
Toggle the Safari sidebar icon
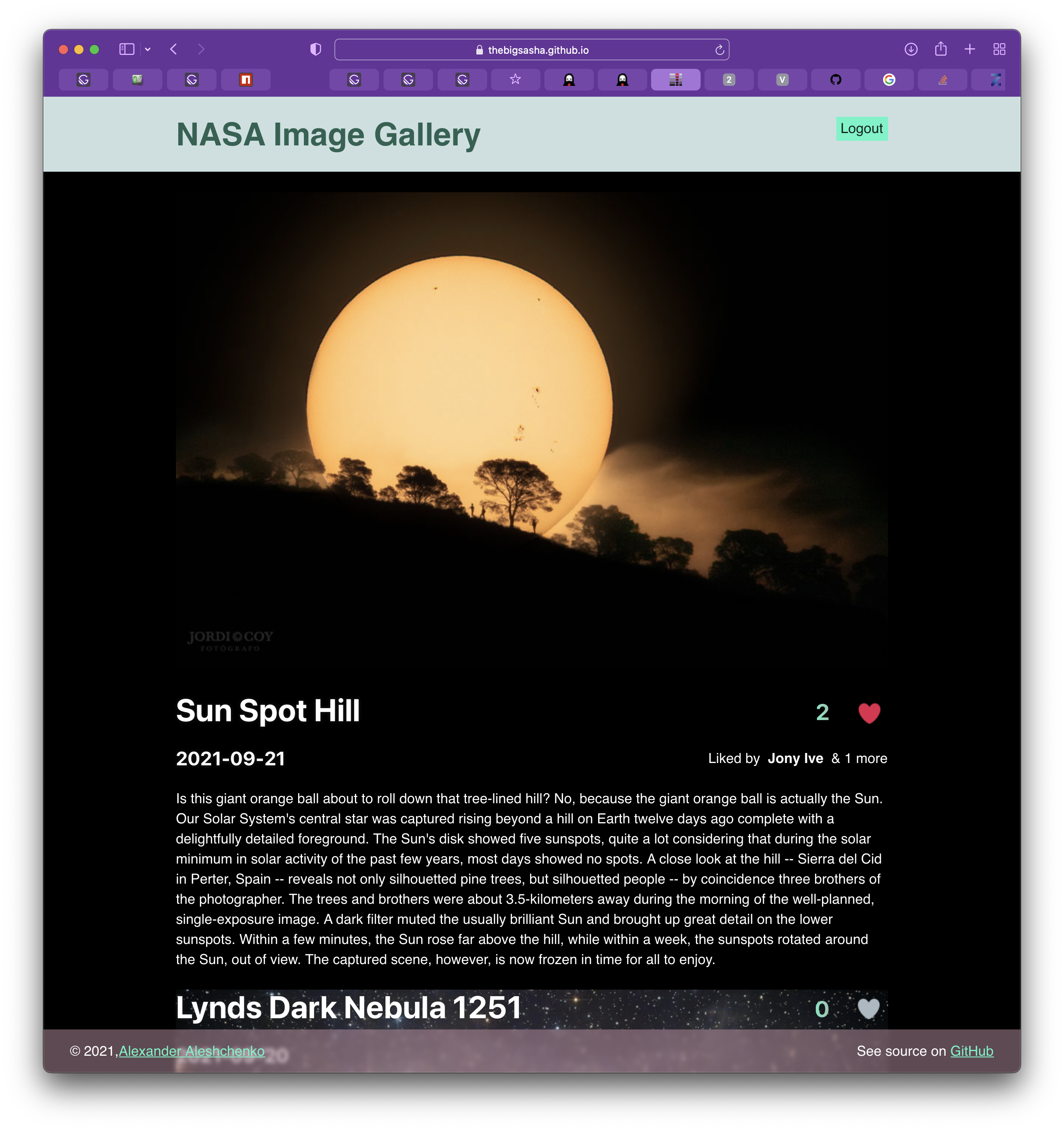126,50
